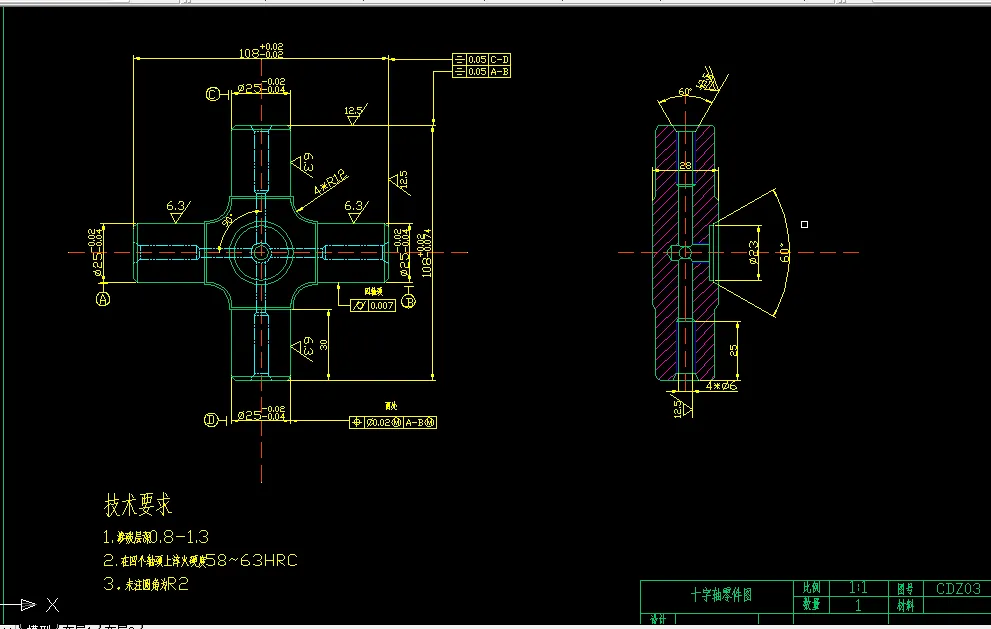
Task: Select the 4*ø6 hole callout
Action: [721, 386]
